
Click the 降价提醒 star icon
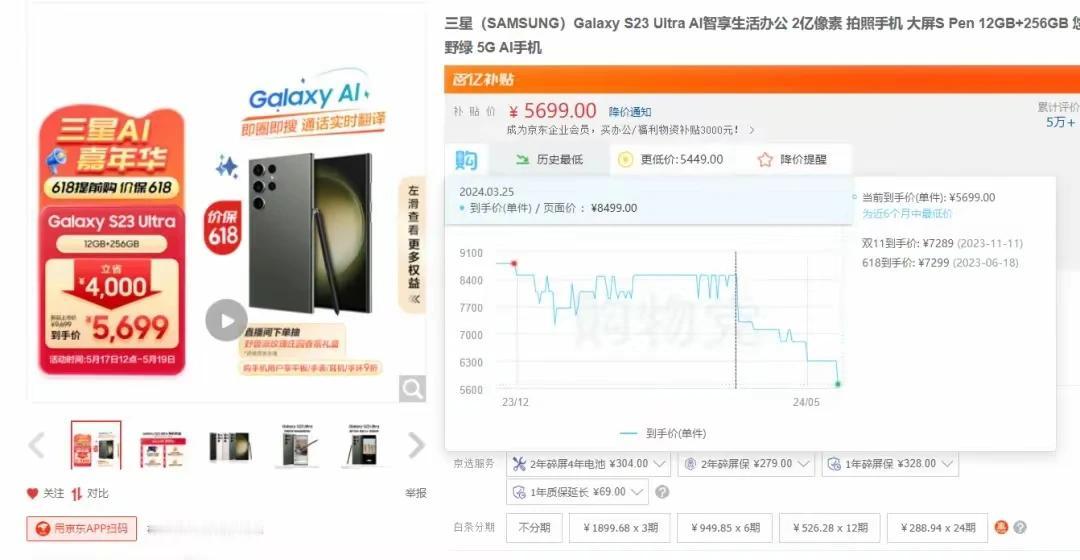pyautogui.click(x=765, y=160)
